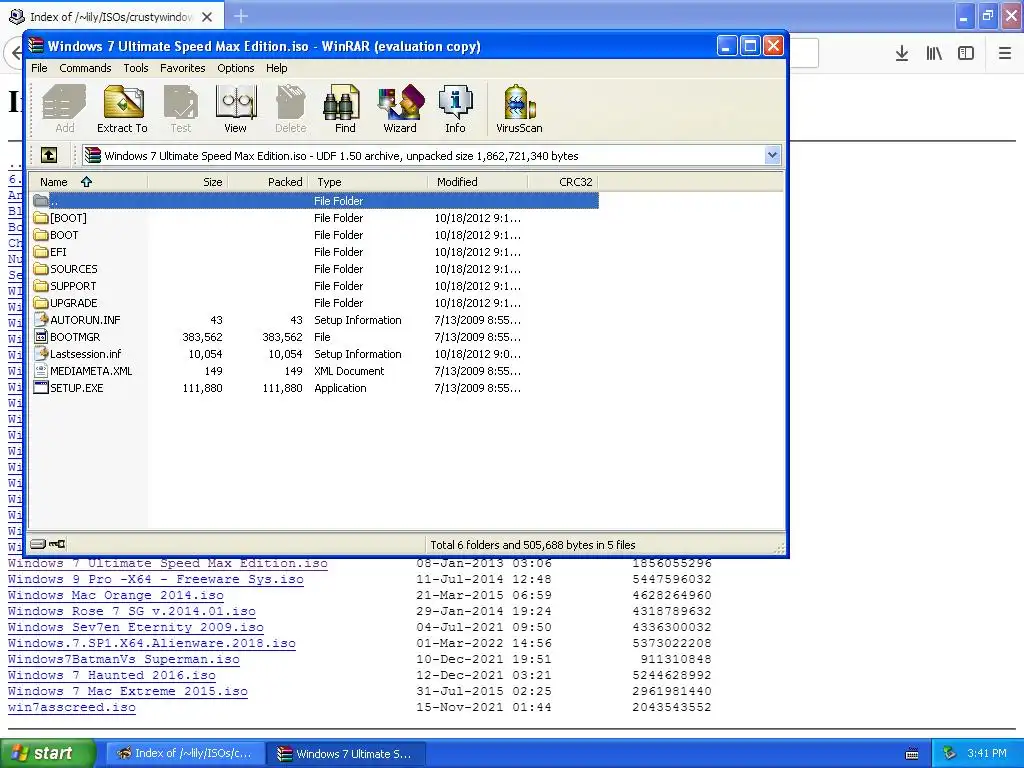Open the browser library icon
1024x768 pixels.
934,54
